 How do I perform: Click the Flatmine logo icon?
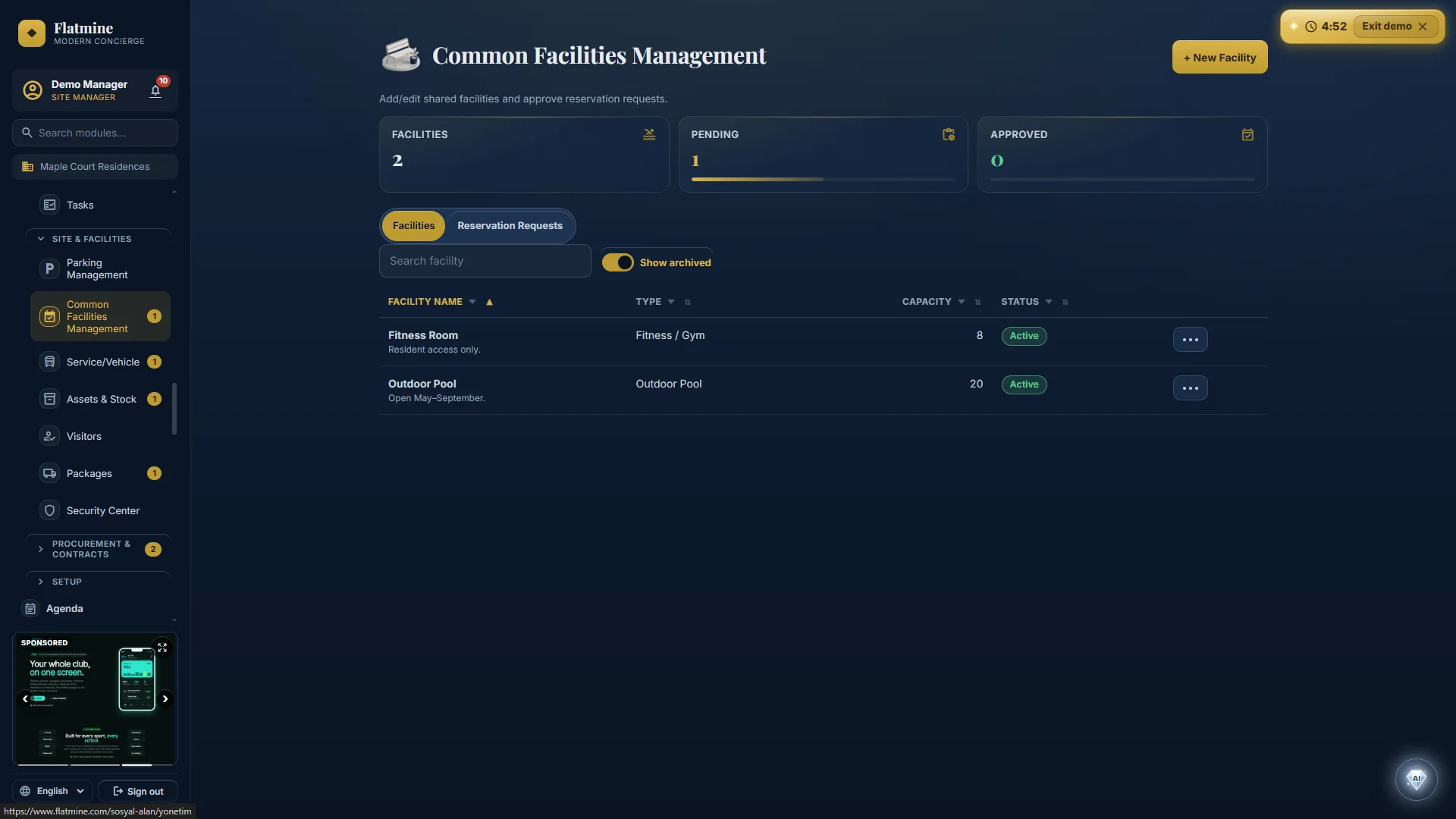pyautogui.click(x=32, y=33)
